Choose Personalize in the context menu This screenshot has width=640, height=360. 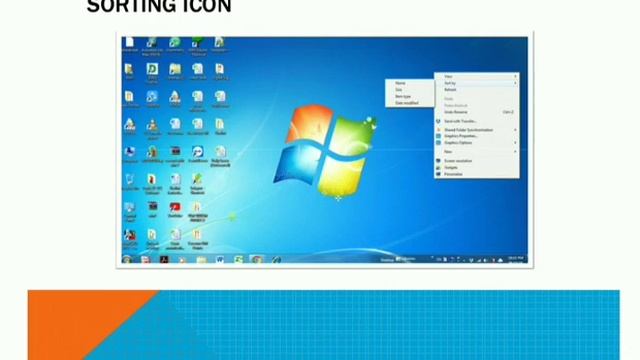click(x=477, y=174)
